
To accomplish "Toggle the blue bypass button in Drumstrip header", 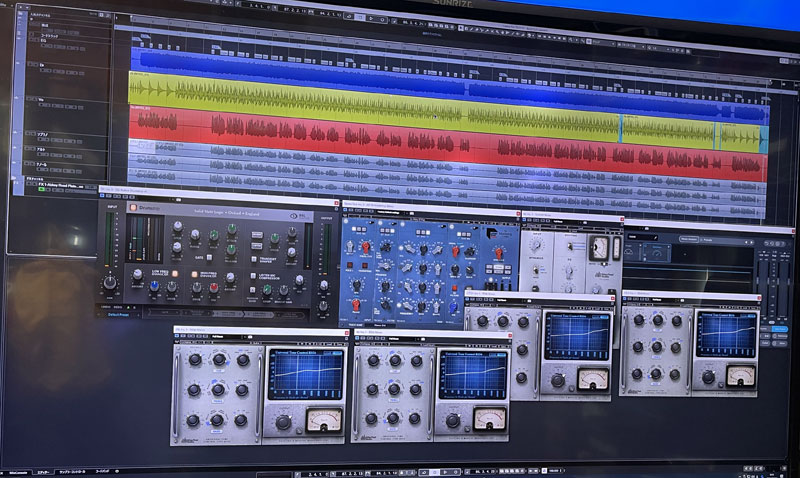I will [103, 196].
